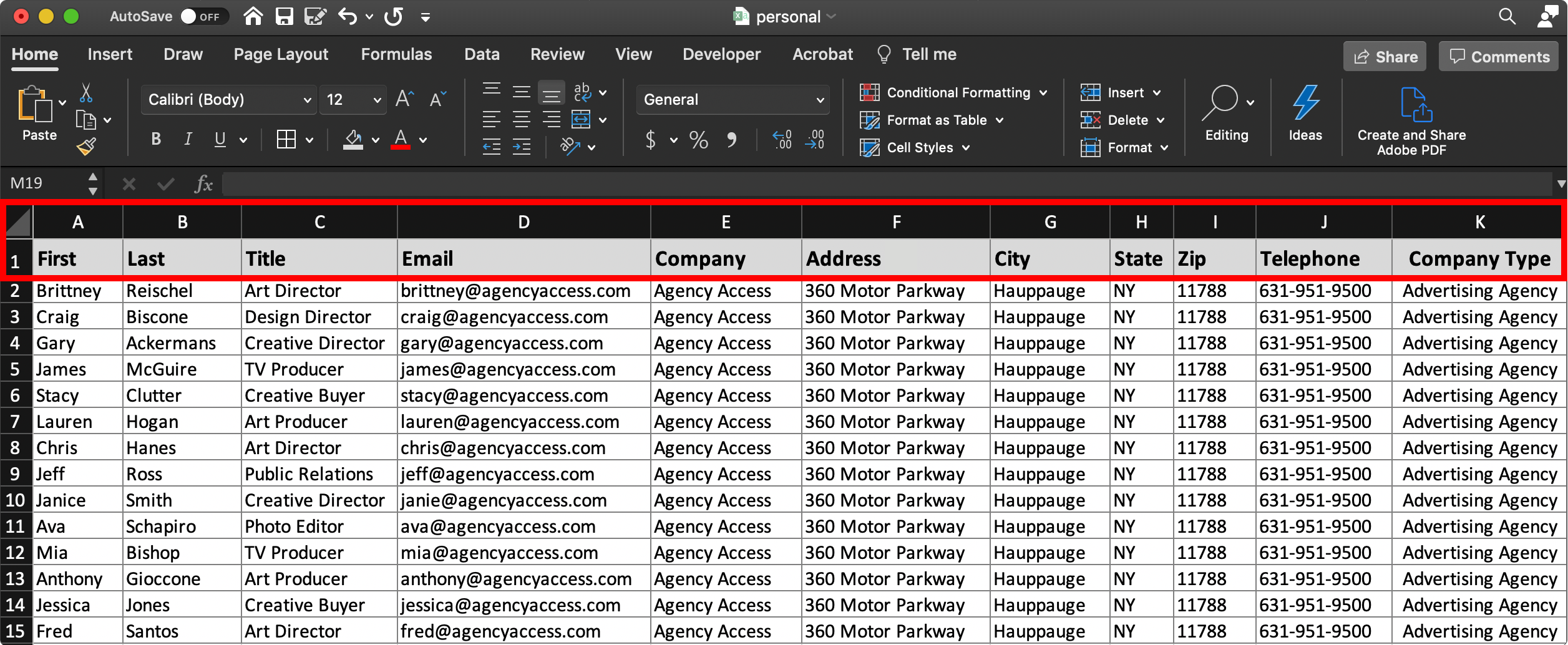Apply the fill color paint bucket

point(353,140)
